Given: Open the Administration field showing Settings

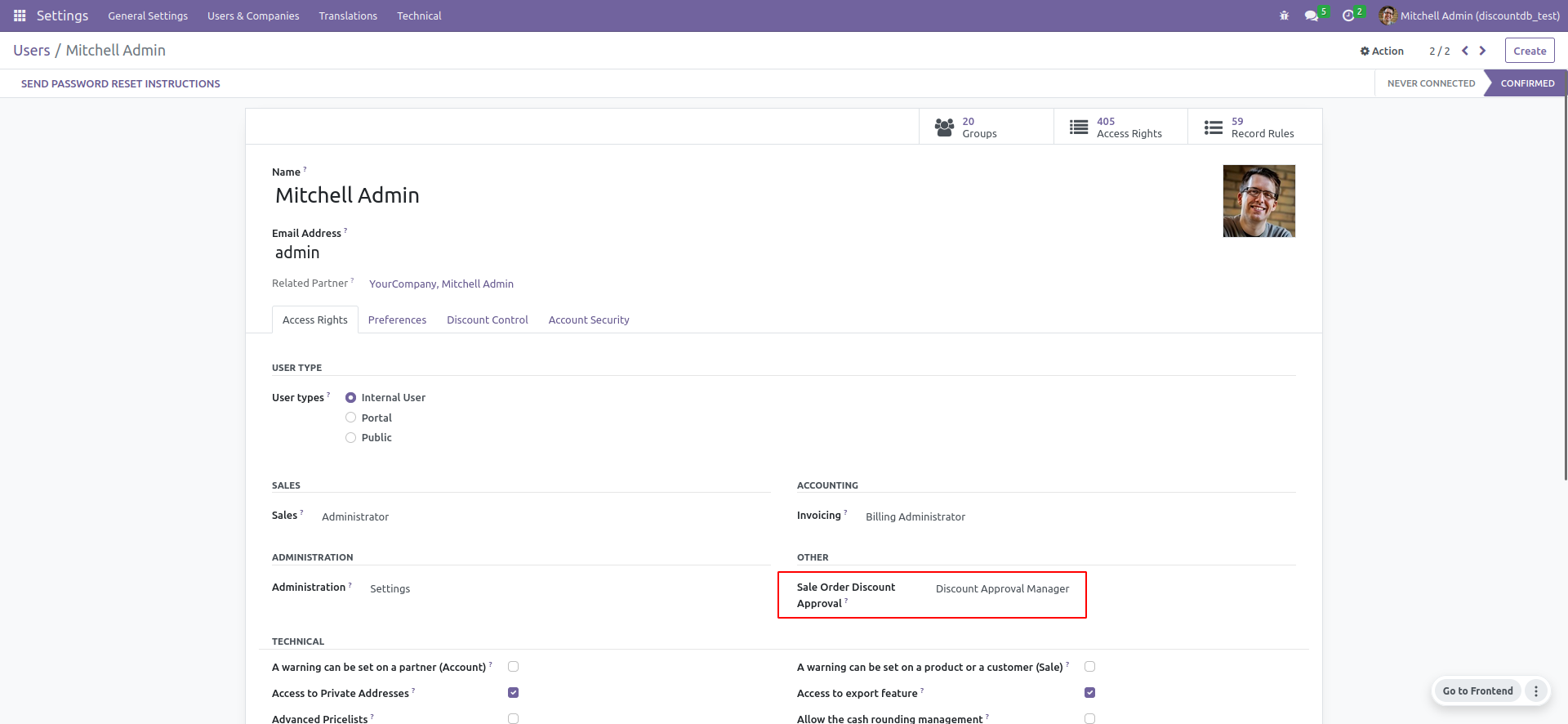Looking at the screenshot, I should pos(390,589).
